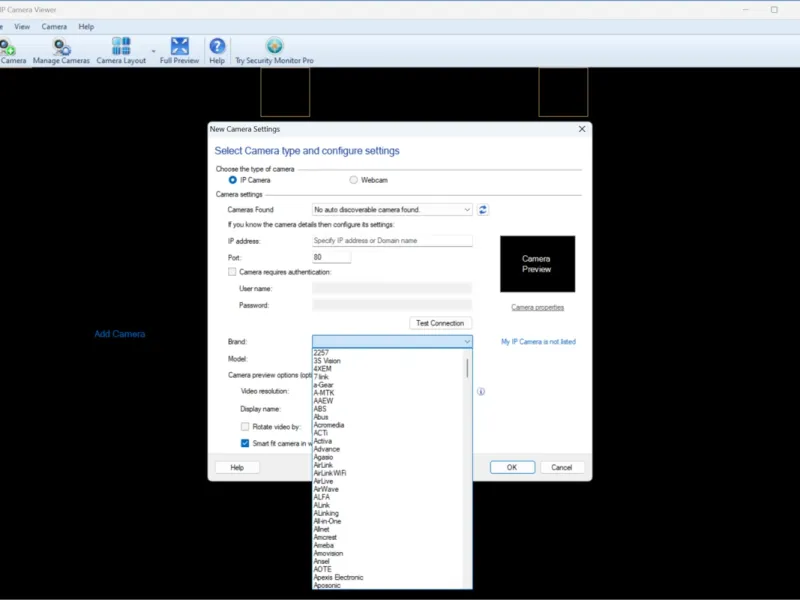Collapse the Brand dropdown arrow
Image resolution: width=800 pixels, height=600 pixels.
coord(467,341)
